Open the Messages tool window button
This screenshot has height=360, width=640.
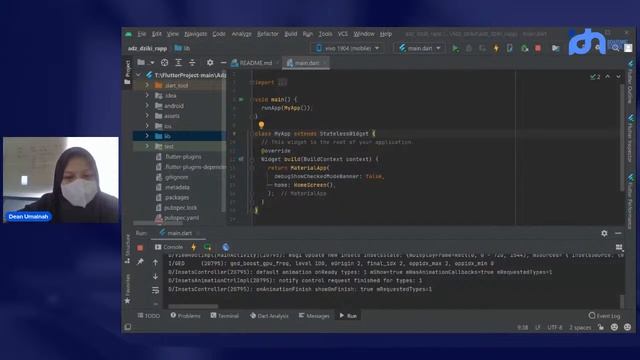click(314, 316)
